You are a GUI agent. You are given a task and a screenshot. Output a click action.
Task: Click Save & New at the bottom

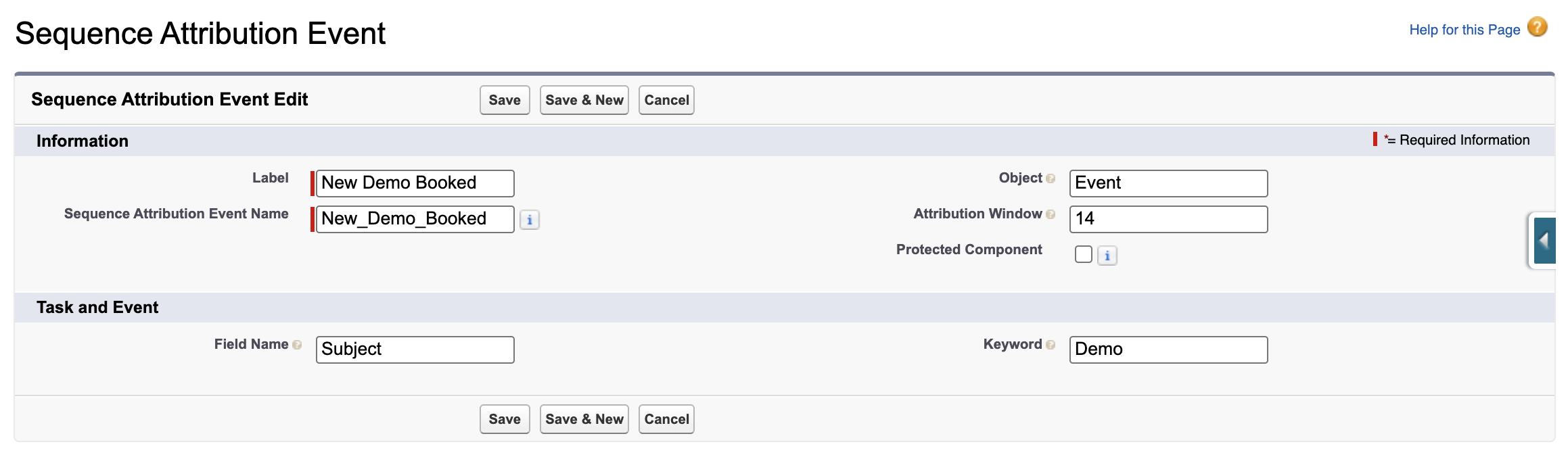pyautogui.click(x=584, y=418)
